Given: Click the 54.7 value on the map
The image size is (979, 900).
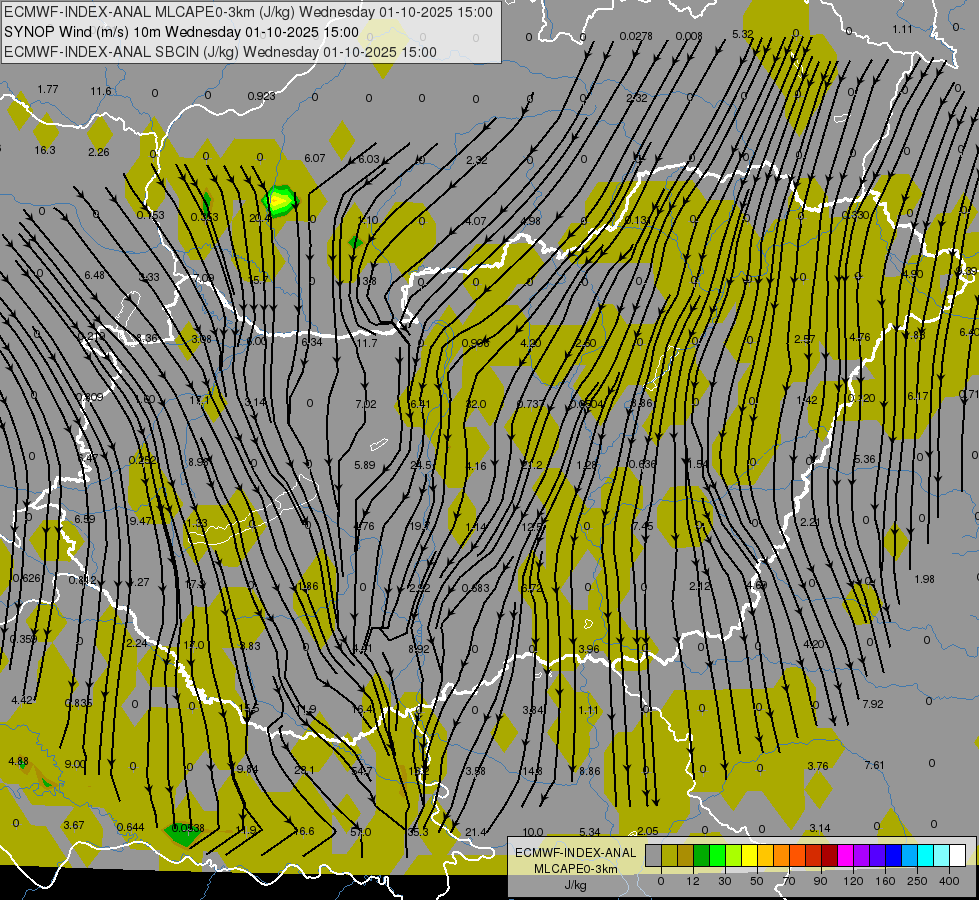Looking at the screenshot, I should (x=361, y=770).
